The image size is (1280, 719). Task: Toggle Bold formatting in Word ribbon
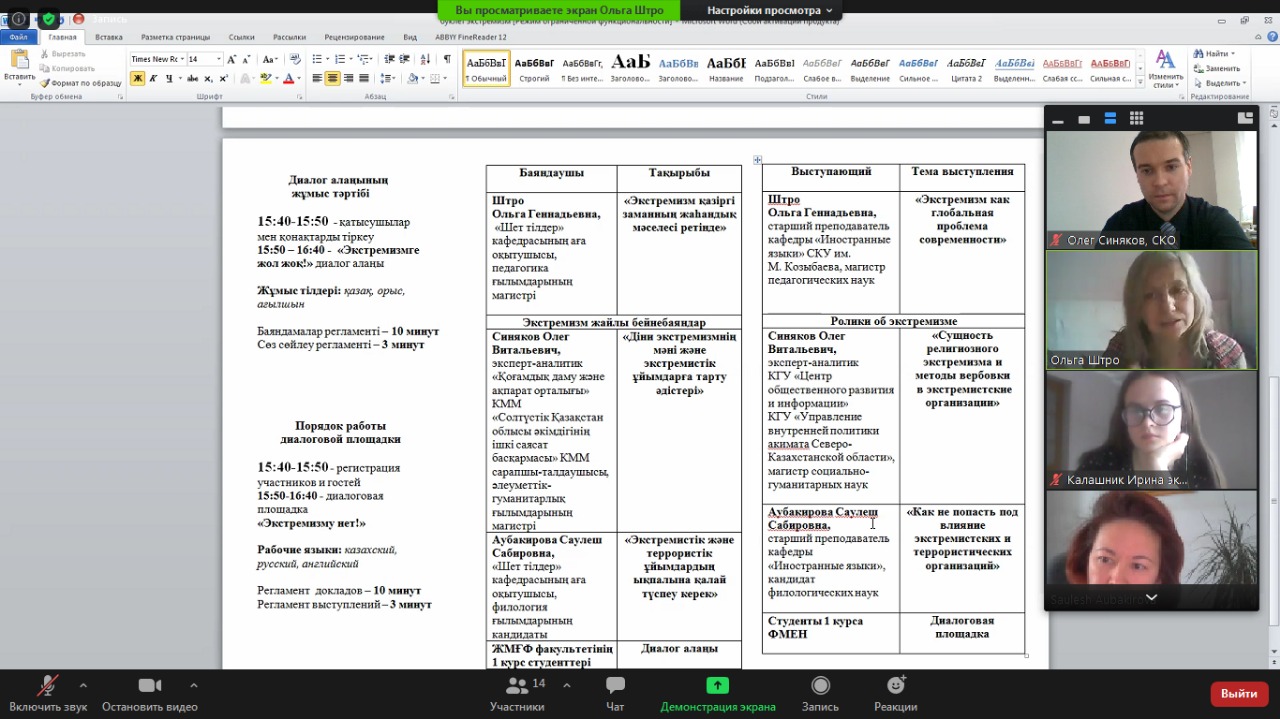pyautogui.click(x=138, y=78)
